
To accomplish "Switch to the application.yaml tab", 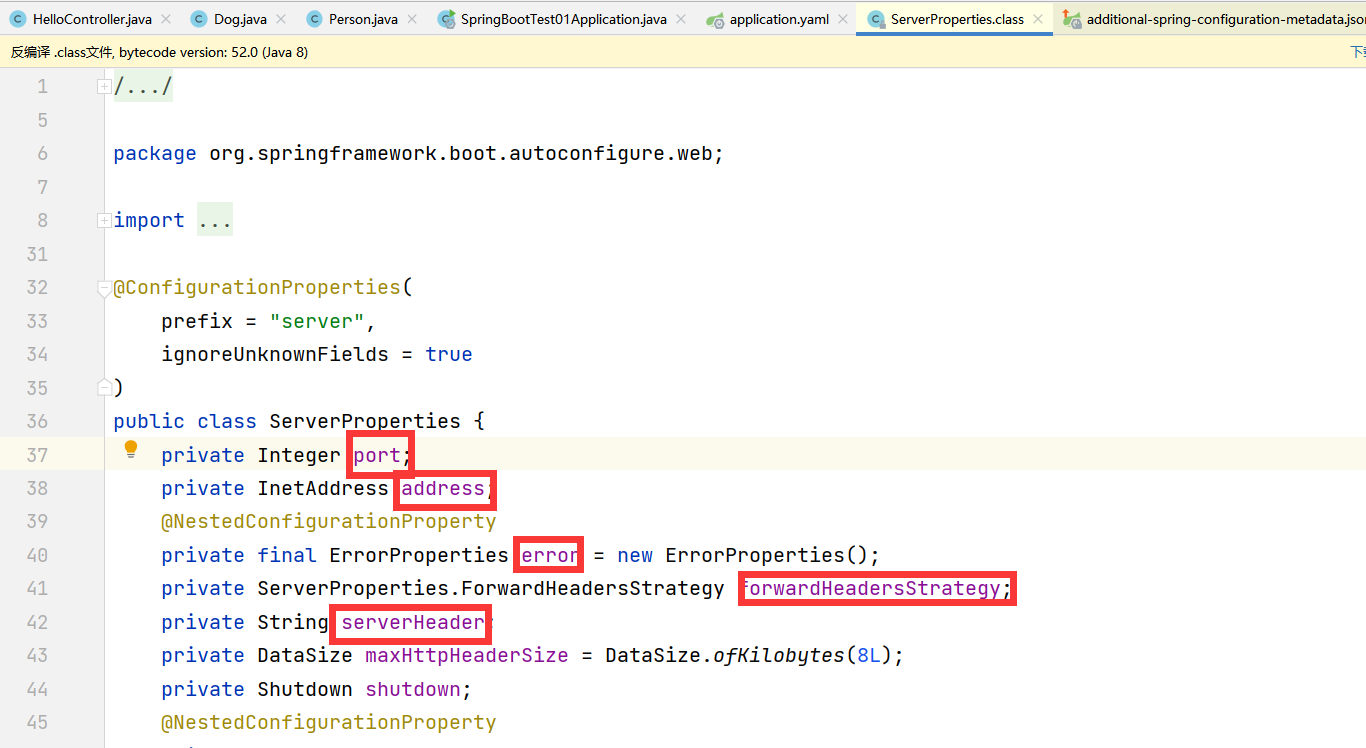I will [779, 19].
